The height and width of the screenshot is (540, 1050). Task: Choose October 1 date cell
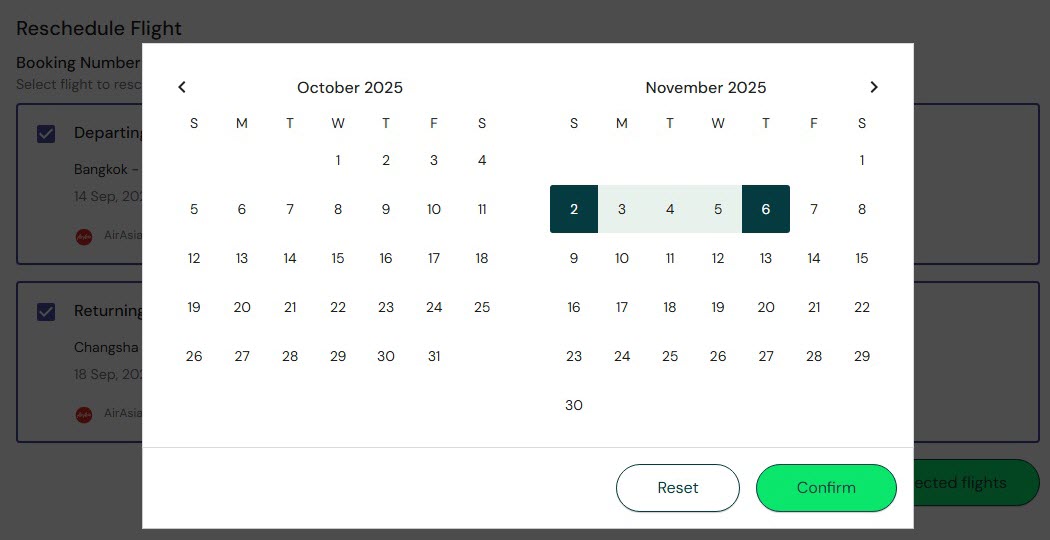pos(338,160)
